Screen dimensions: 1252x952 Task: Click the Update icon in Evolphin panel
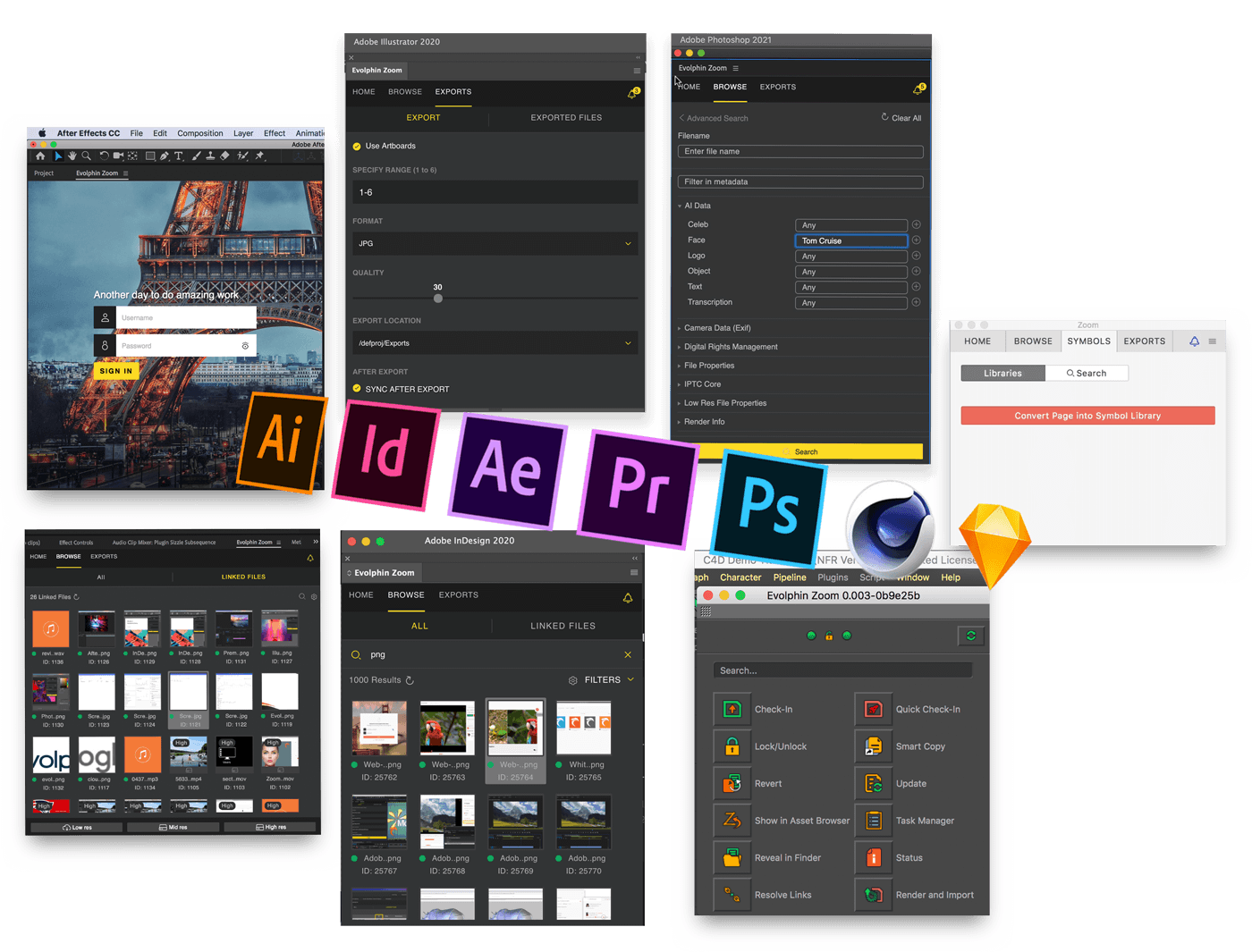point(873,783)
